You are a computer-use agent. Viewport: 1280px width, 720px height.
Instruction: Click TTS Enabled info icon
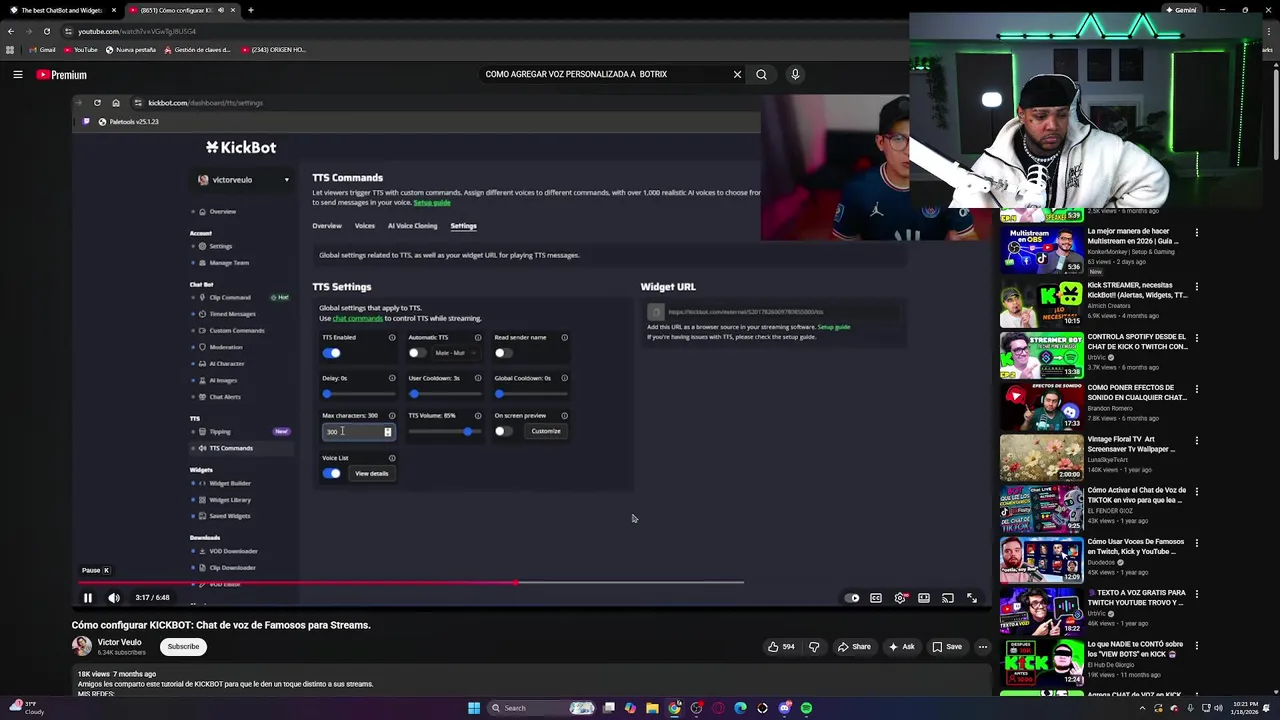[x=392, y=338]
